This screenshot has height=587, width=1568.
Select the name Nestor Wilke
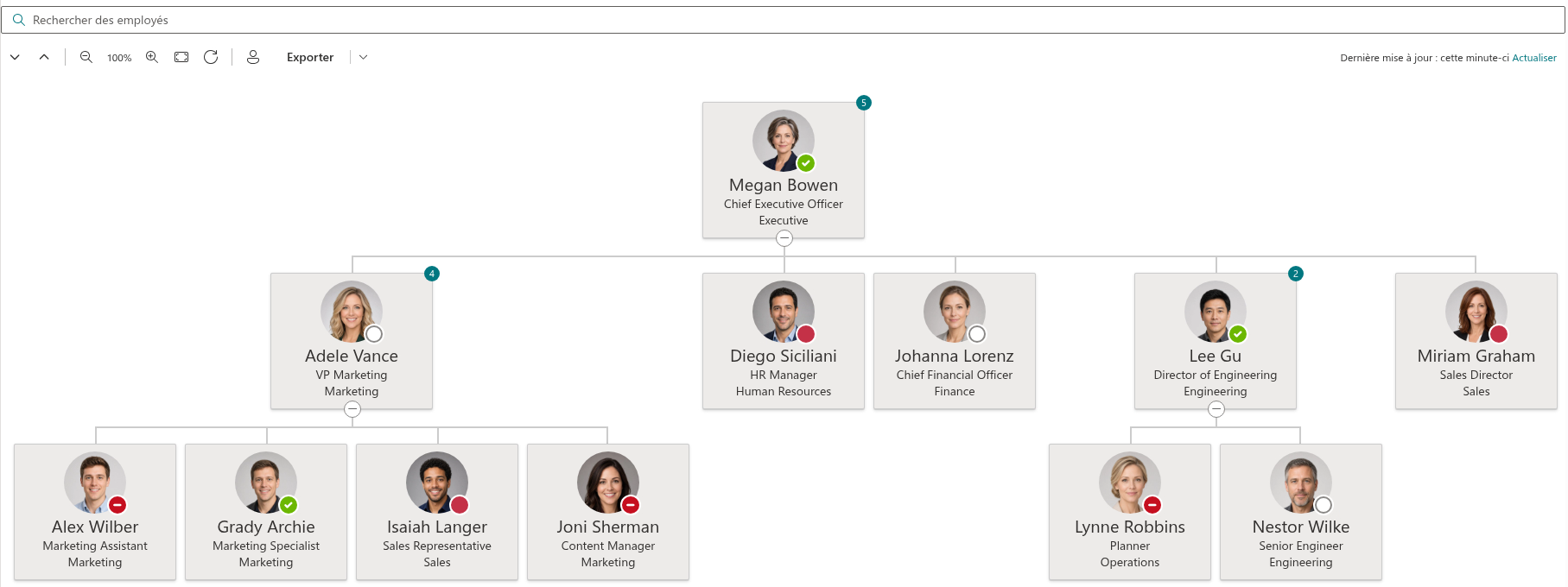coord(1301,527)
